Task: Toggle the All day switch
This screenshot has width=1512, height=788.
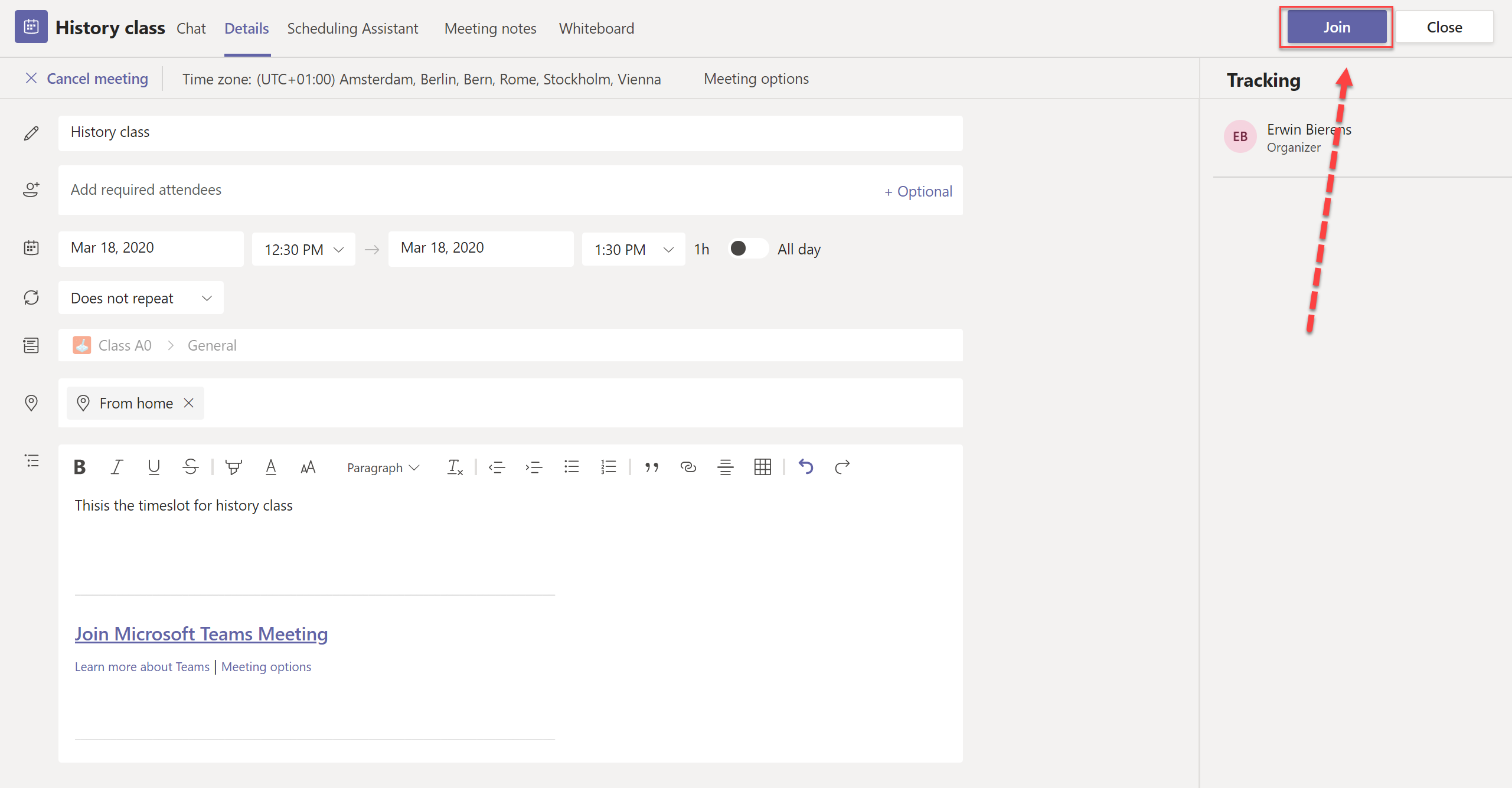Action: [746, 249]
